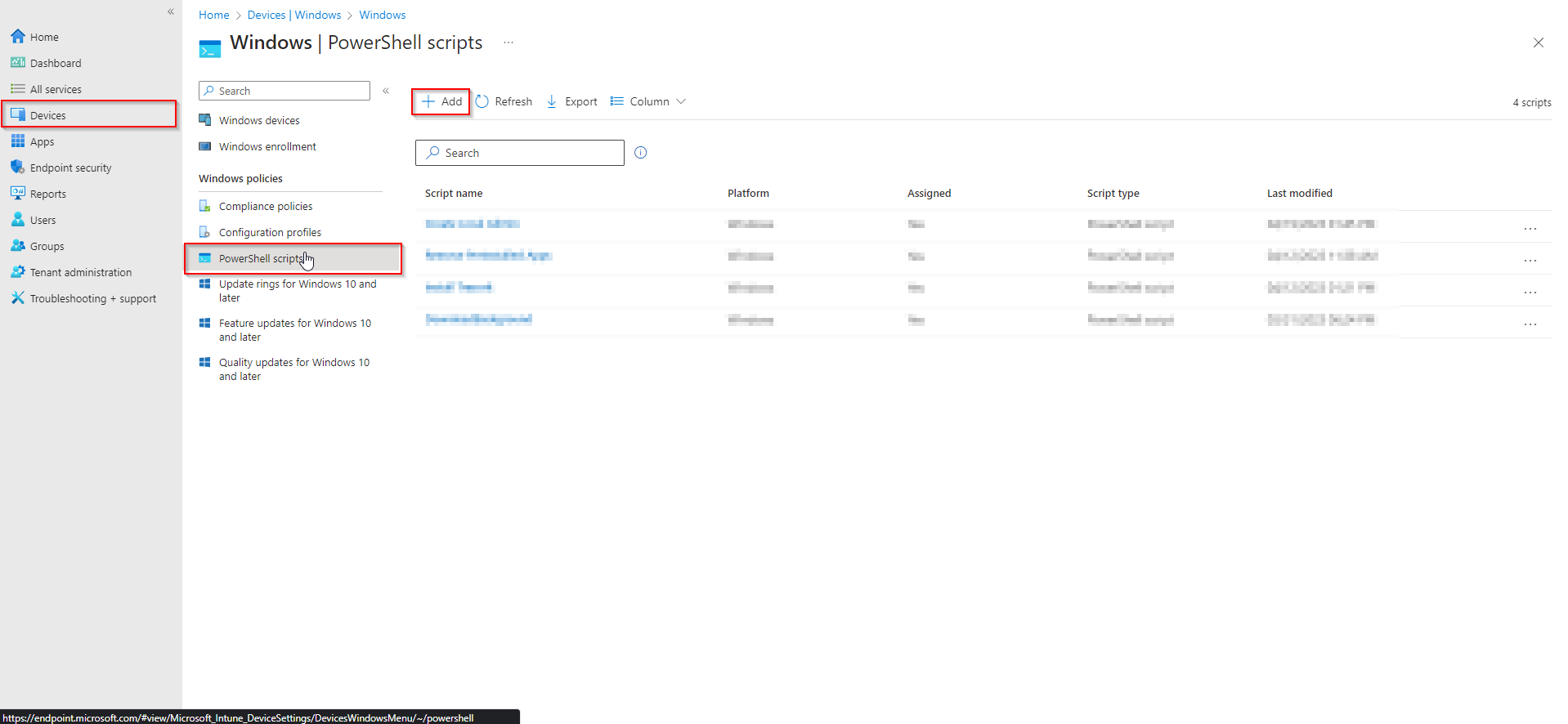Open Quality updates for Windows 10 and later

pyautogui.click(x=294, y=369)
